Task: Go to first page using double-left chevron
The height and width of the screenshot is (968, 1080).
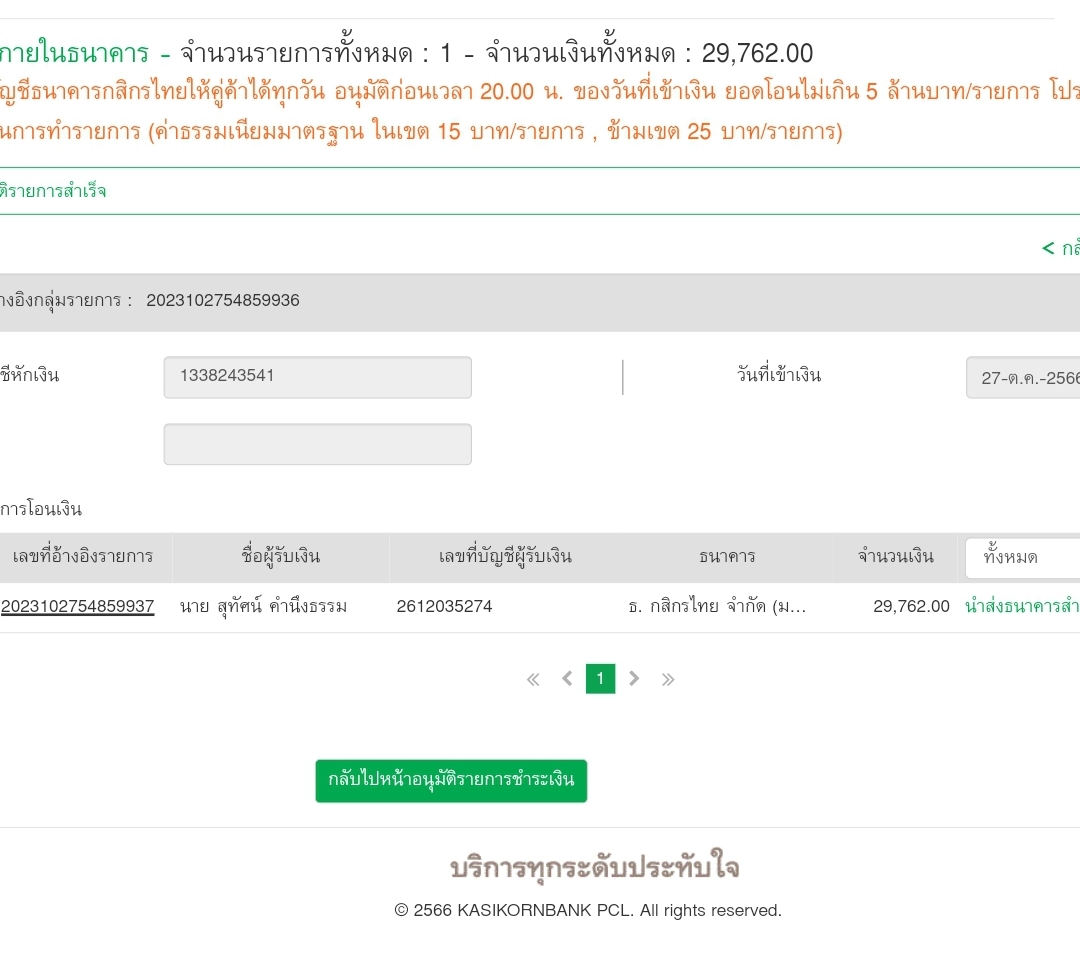Action: tap(533, 680)
